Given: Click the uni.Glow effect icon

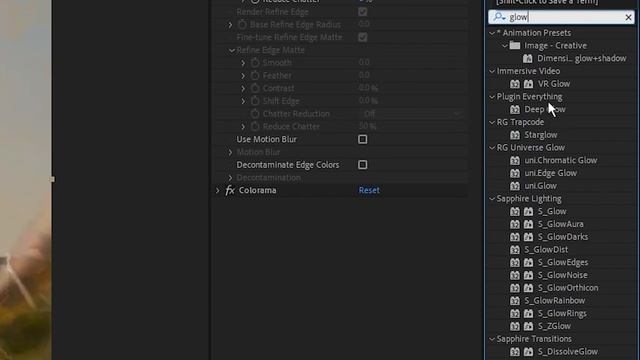Looking at the screenshot, I should tap(515, 186).
